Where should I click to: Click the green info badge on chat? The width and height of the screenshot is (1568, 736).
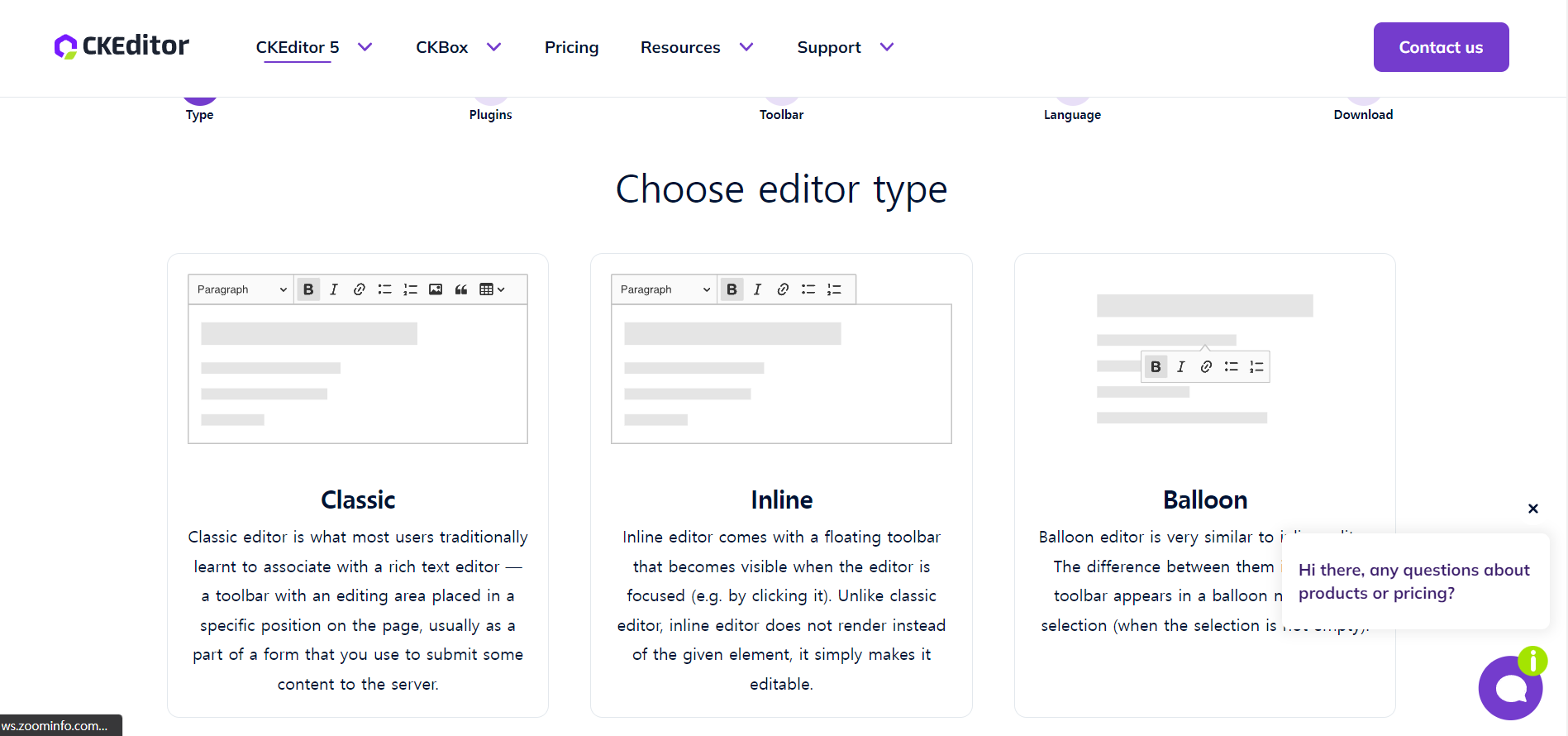pyautogui.click(x=1532, y=661)
